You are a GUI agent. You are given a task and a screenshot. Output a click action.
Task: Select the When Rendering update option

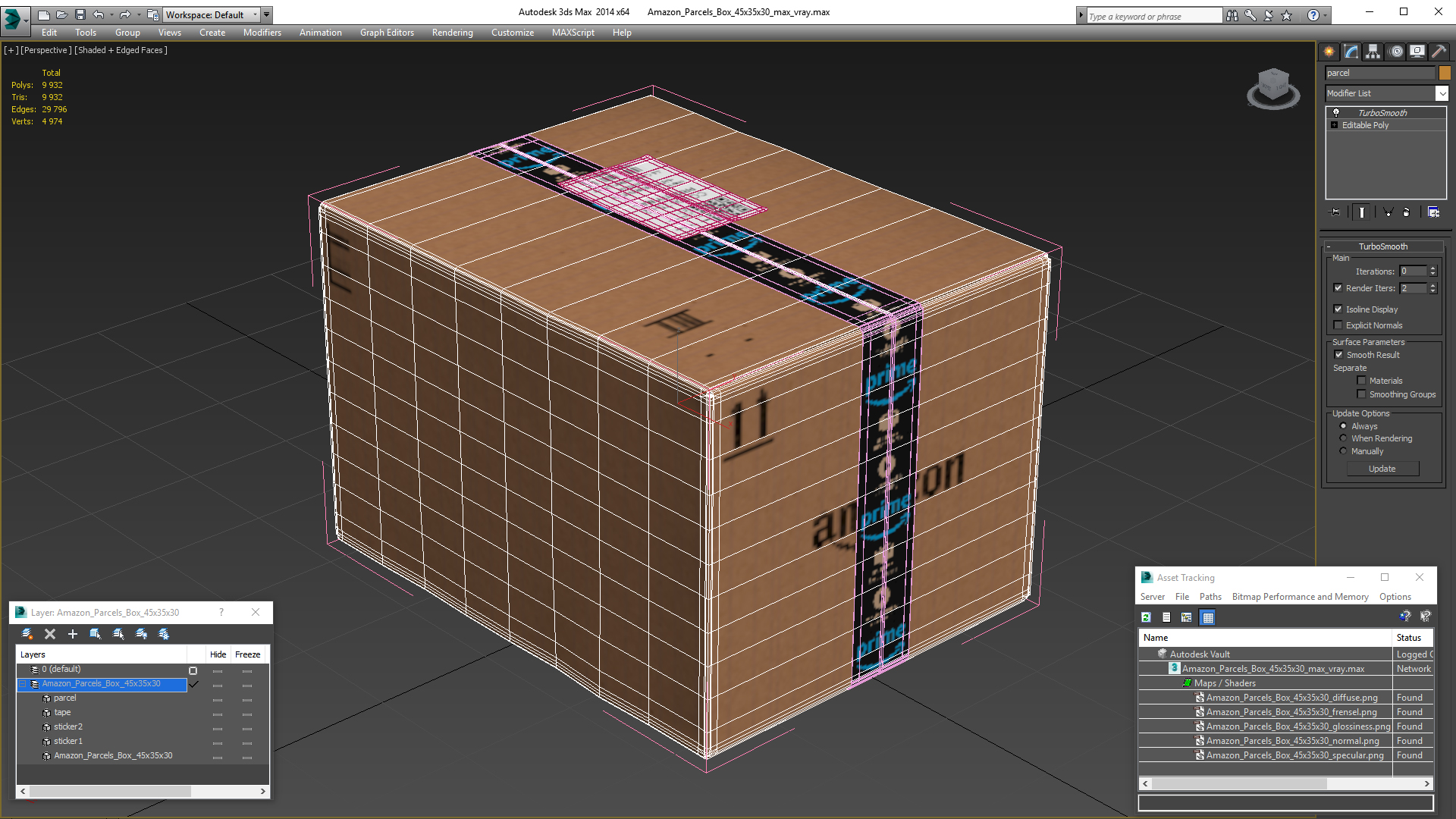[x=1343, y=438]
